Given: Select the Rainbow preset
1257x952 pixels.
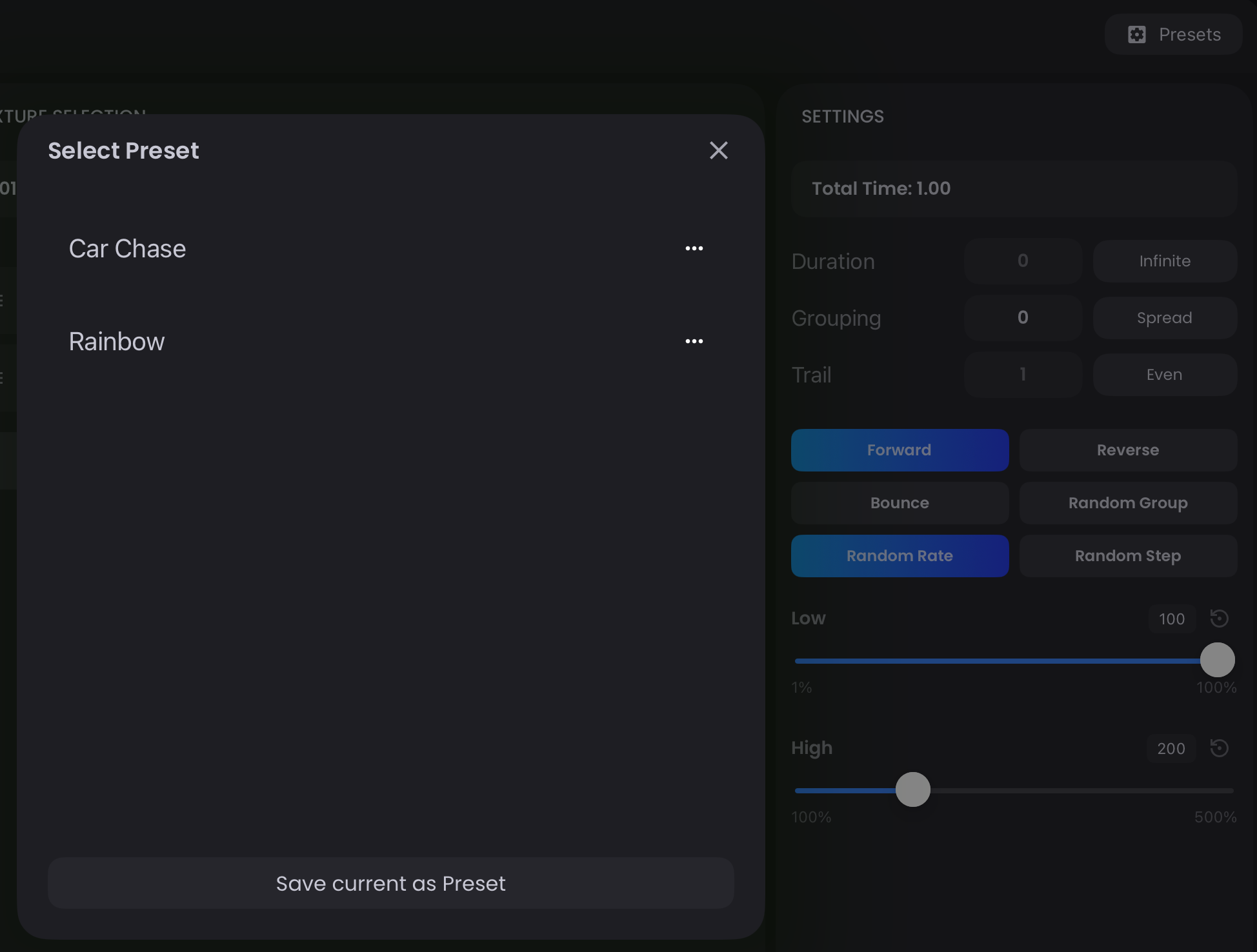Looking at the screenshot, I should (x=117, y=341).
